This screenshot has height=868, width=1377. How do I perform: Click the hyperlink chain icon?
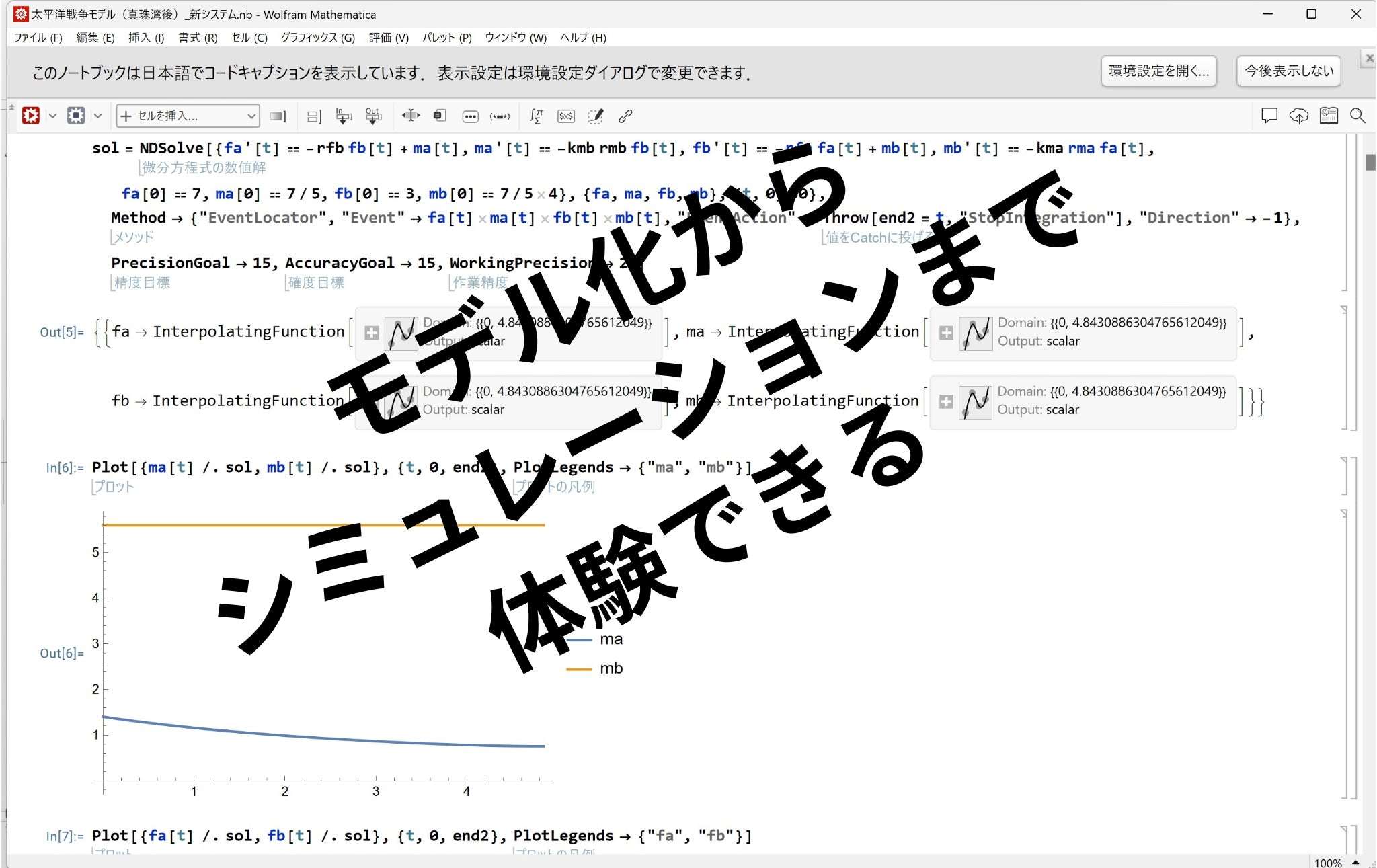click(625, 116)
